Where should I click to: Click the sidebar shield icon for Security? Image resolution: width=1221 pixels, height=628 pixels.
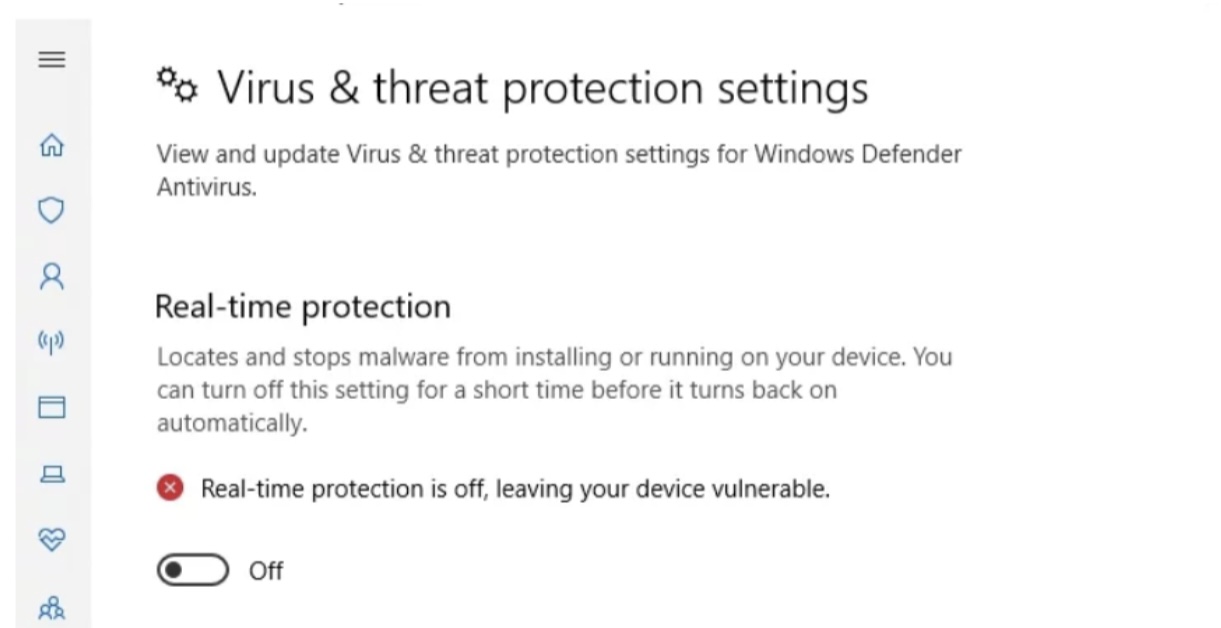click(51, 210)
